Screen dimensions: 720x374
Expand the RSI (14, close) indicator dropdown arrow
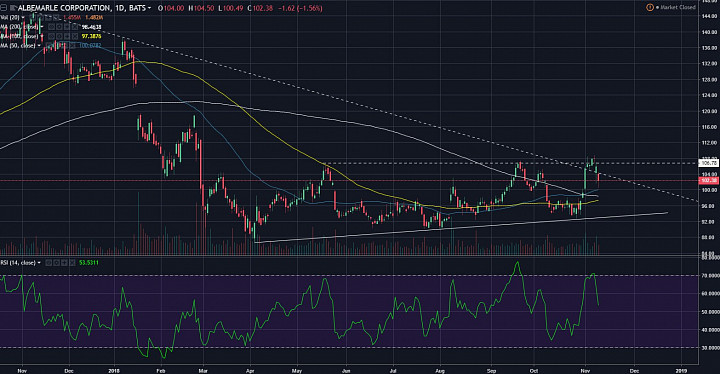(x=39, y=263)
